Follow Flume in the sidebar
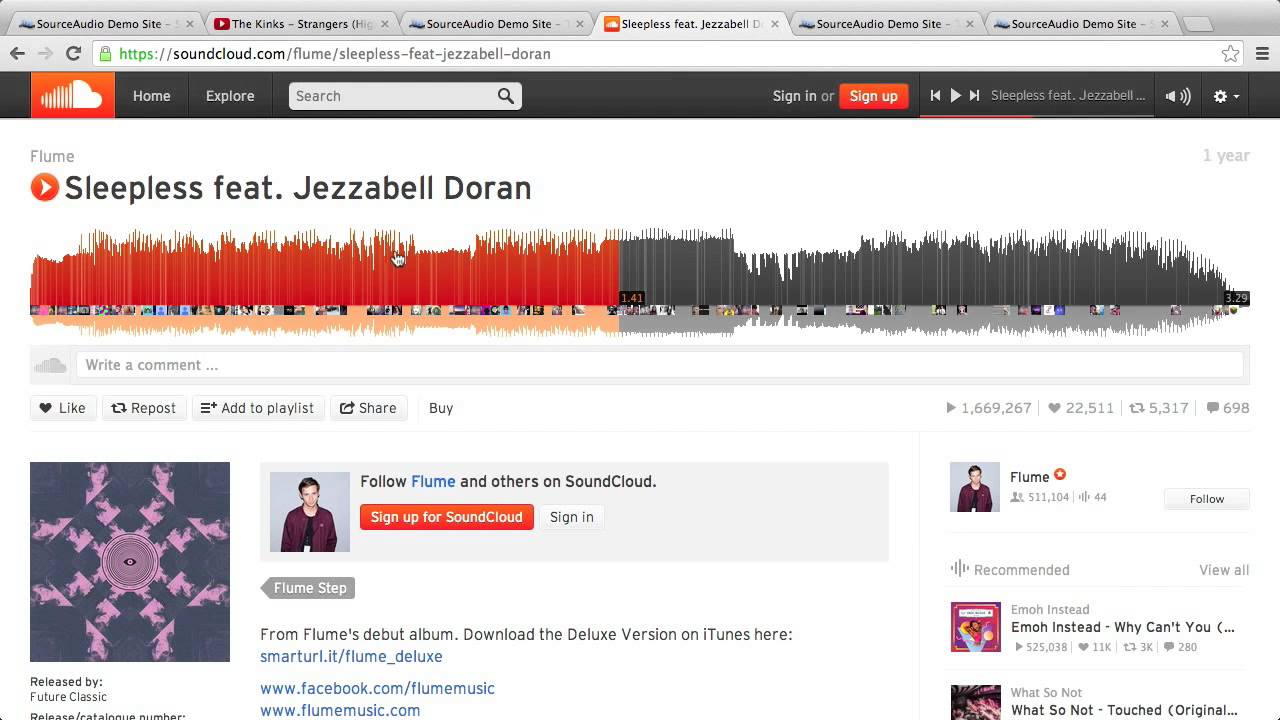The height and width of the screenshot is (720, 1280). click(1206, 499)
